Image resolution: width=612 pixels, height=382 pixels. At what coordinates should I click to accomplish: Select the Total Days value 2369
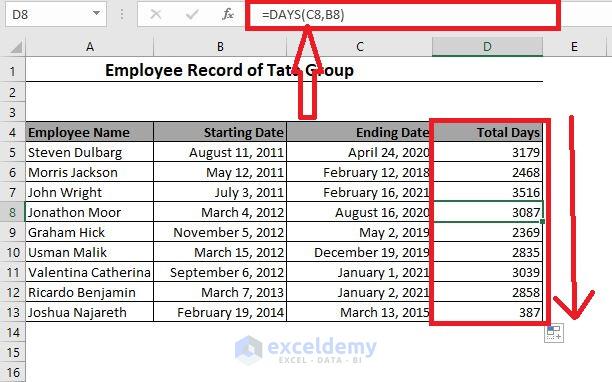click(487, 232)
